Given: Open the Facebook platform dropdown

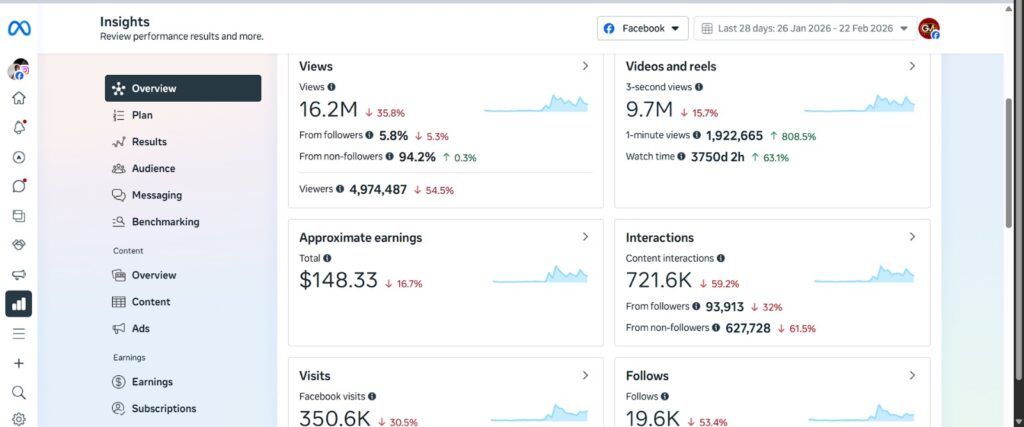Looking at the screenshot, I should coord(643,29).
